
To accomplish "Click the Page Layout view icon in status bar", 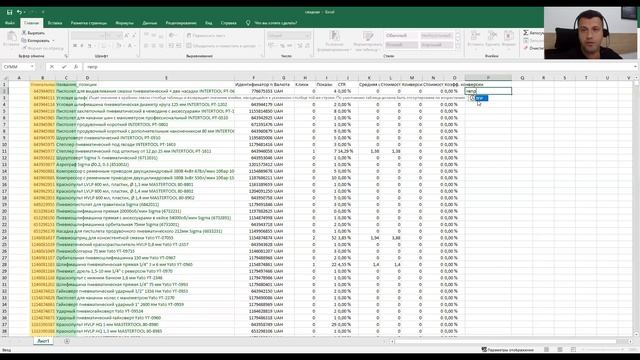I will click(x=560, y=349).
